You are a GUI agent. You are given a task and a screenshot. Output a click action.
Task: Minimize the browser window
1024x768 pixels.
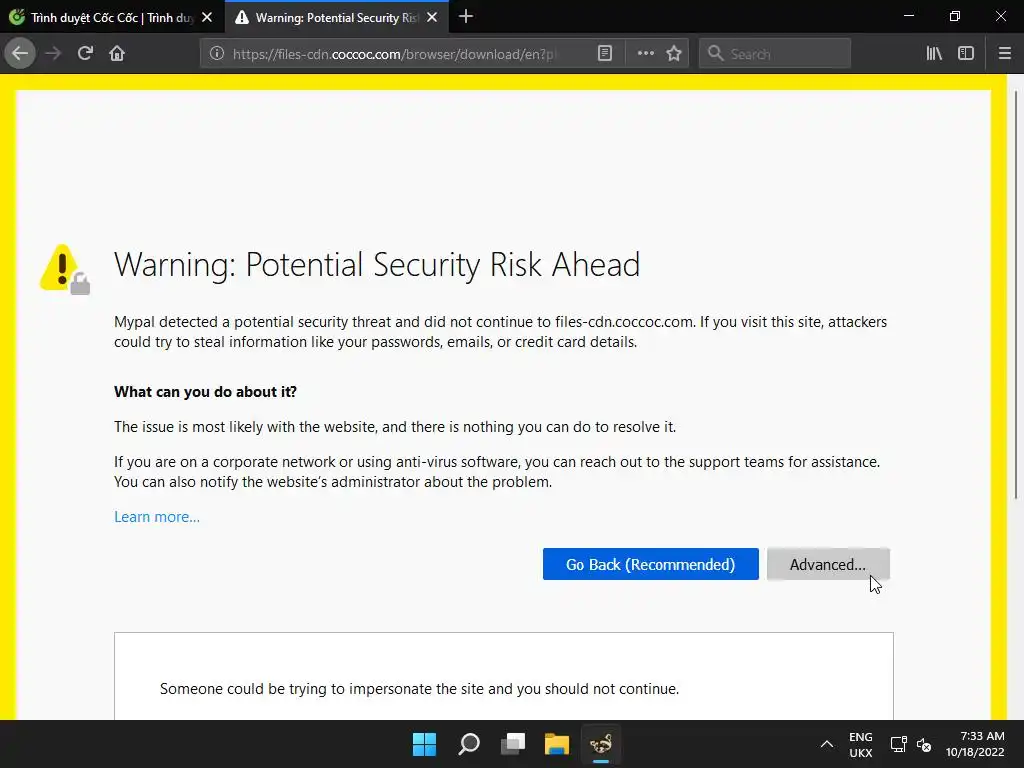908,16
